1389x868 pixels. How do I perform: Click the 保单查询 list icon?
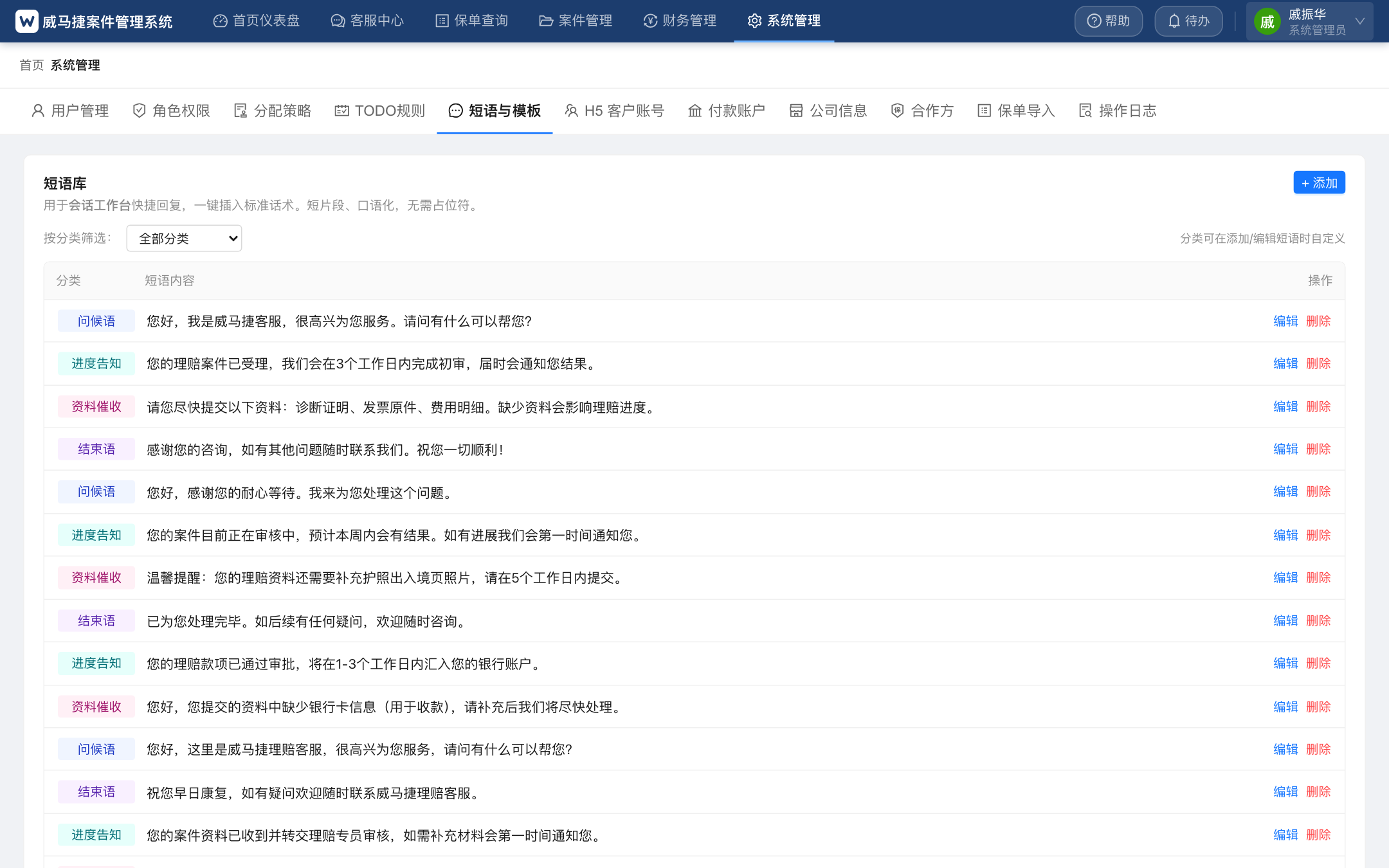(x=442, y=21)
